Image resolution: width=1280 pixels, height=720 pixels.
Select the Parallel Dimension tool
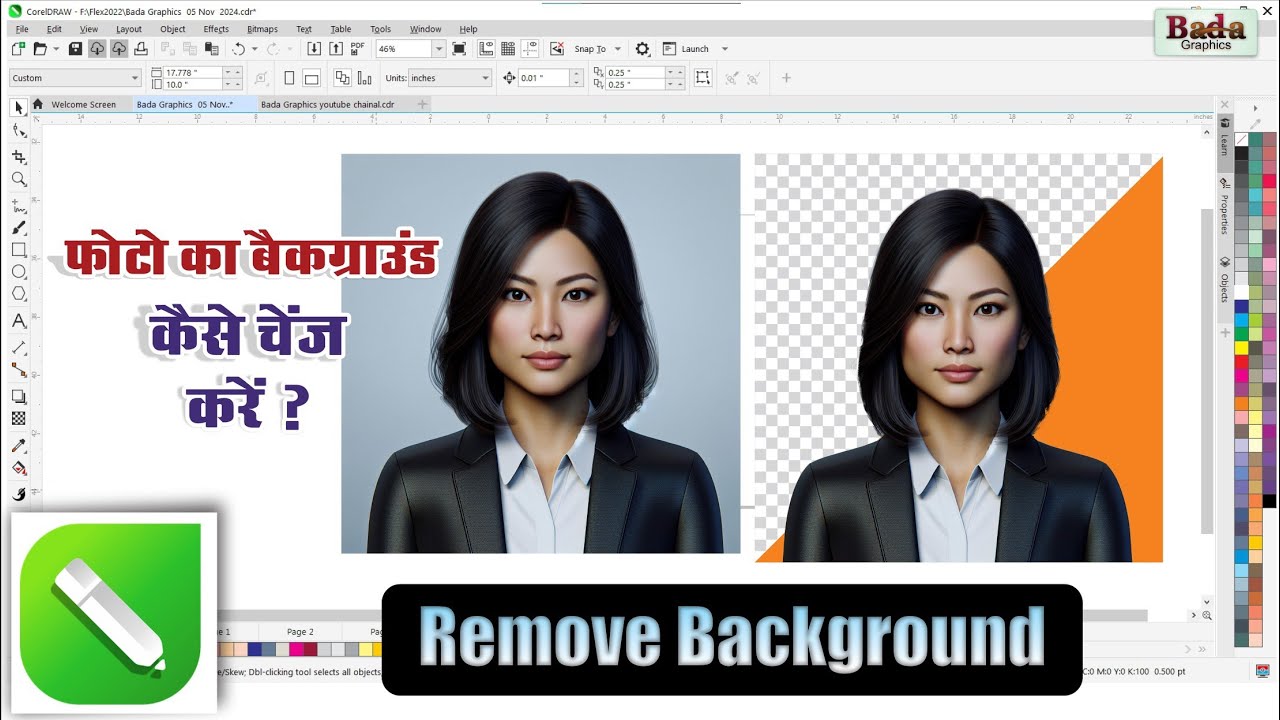(19, 347)
